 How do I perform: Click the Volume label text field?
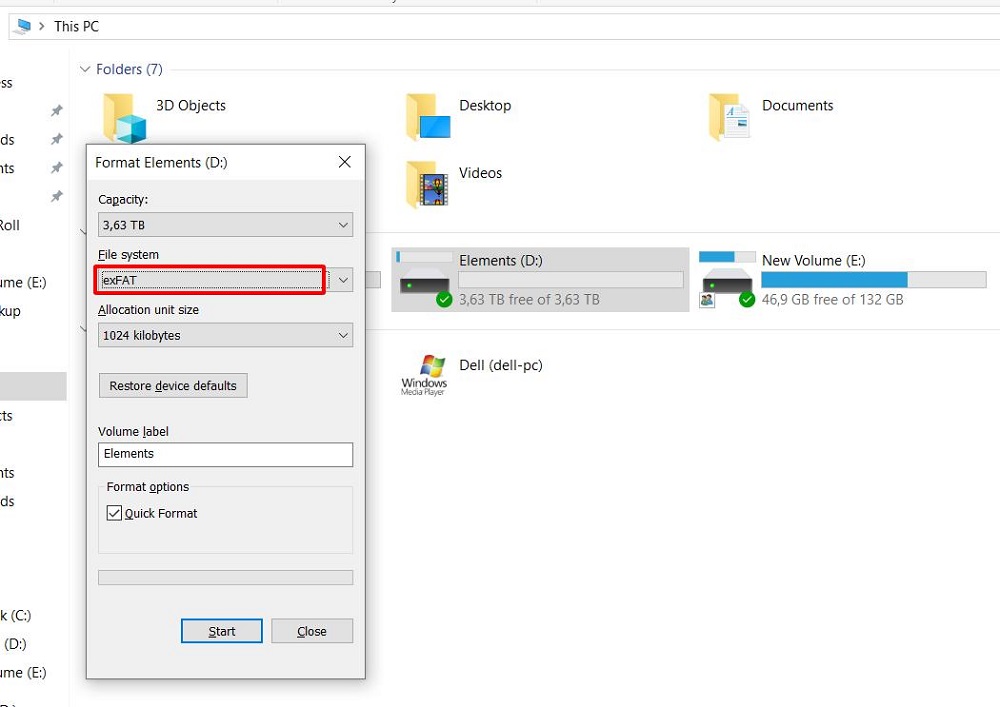coord(225,454)
